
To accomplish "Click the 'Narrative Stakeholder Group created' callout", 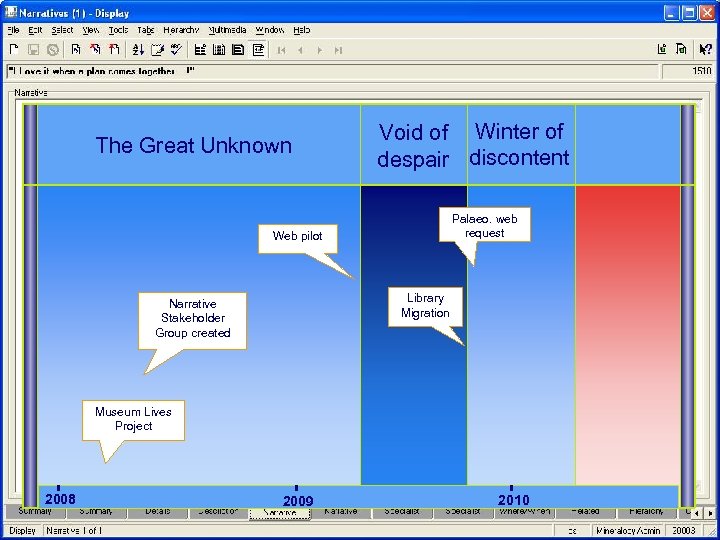I will click(192, 321).
